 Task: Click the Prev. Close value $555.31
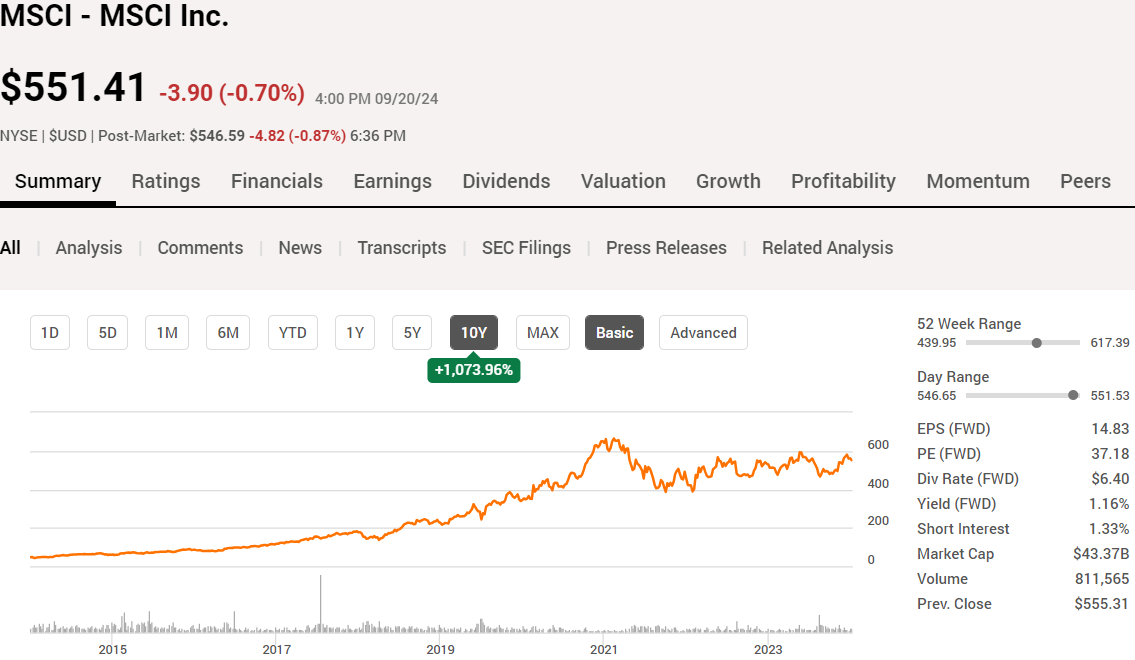[x=1102, y=604]
